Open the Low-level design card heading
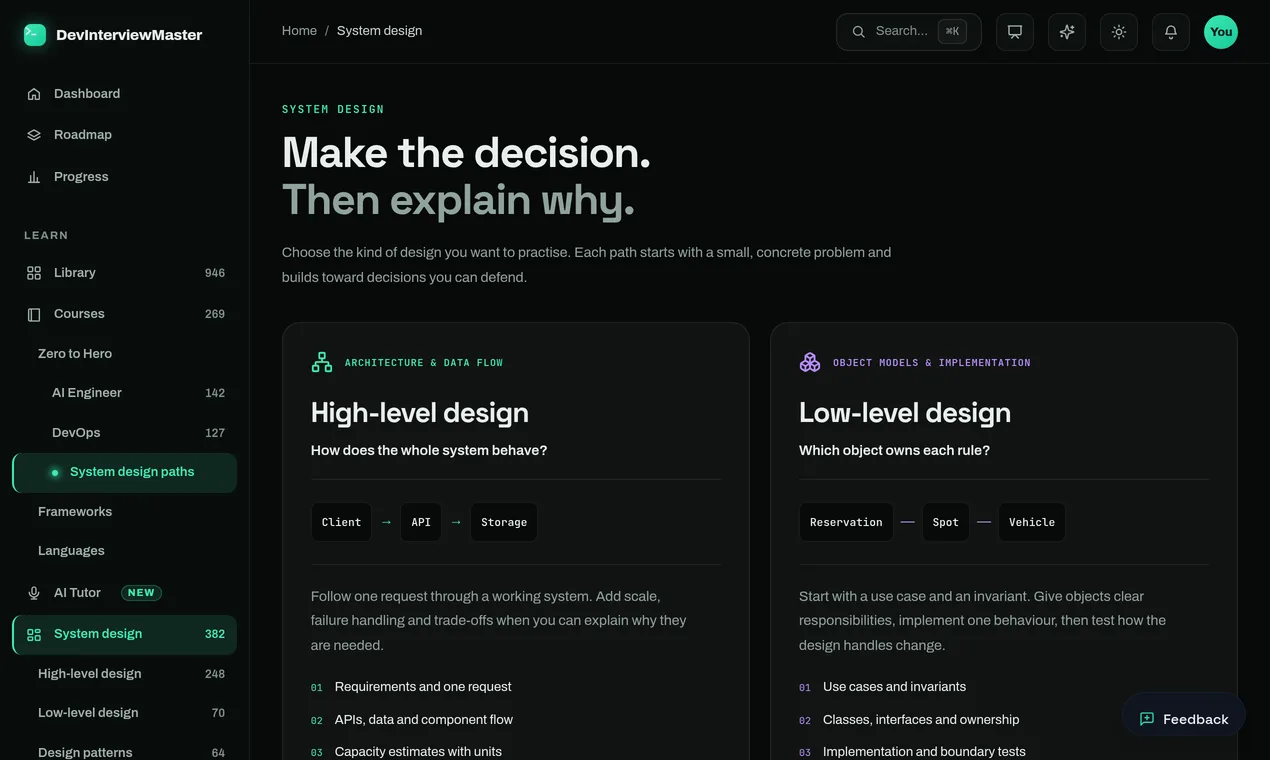The height and width of the screenshot is (760, 1270). [905, 413]
